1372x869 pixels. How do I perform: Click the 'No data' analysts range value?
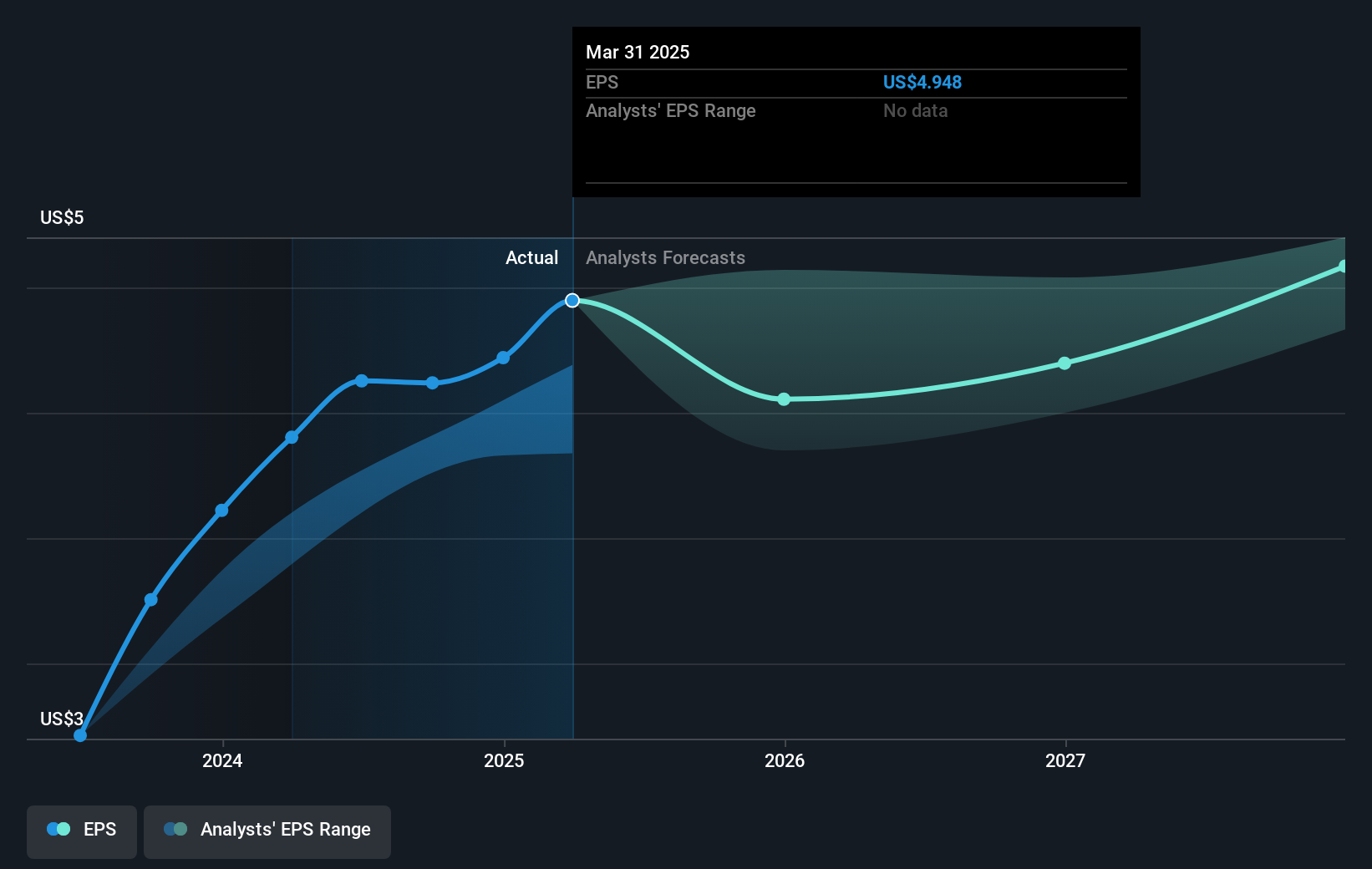point(915,110)
